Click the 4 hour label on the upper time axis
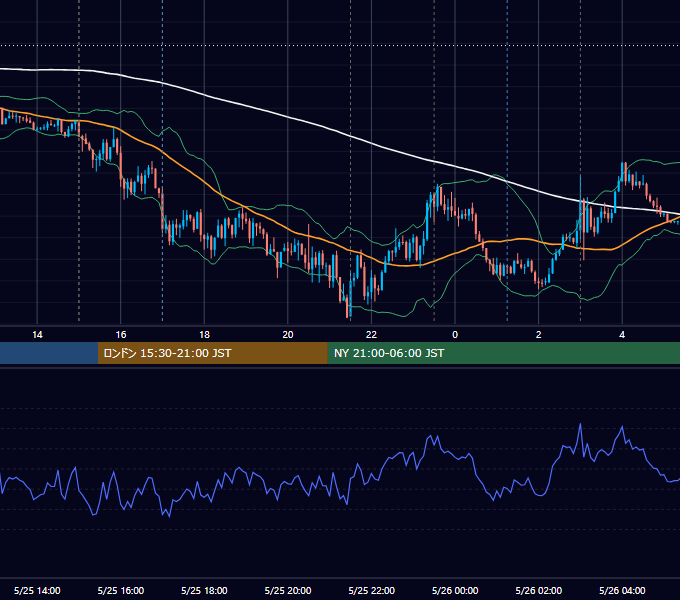The width and height of the screenshot is (680, 600). click(622, 335)
